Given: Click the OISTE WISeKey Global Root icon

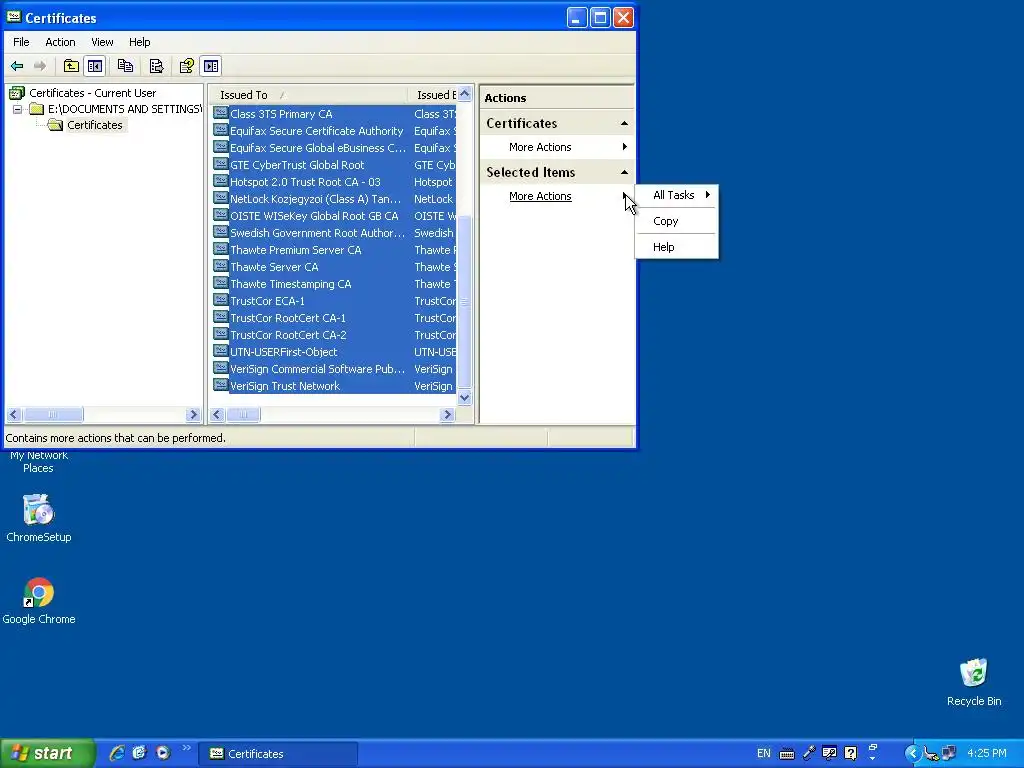Looking at the screenshot, I should click(221, 215).
